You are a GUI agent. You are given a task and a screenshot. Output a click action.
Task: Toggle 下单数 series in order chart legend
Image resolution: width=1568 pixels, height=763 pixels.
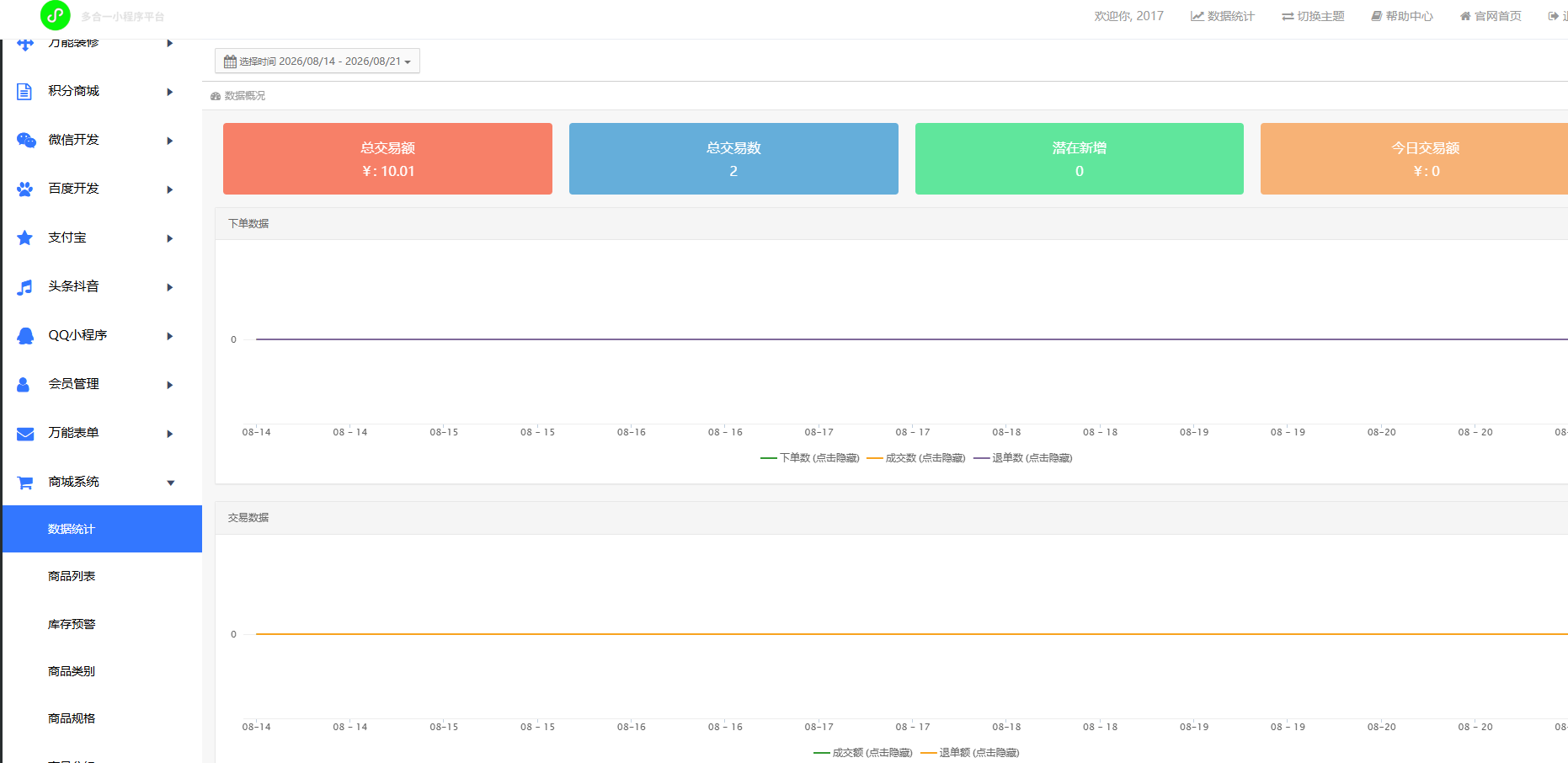(x=809, y=458)
